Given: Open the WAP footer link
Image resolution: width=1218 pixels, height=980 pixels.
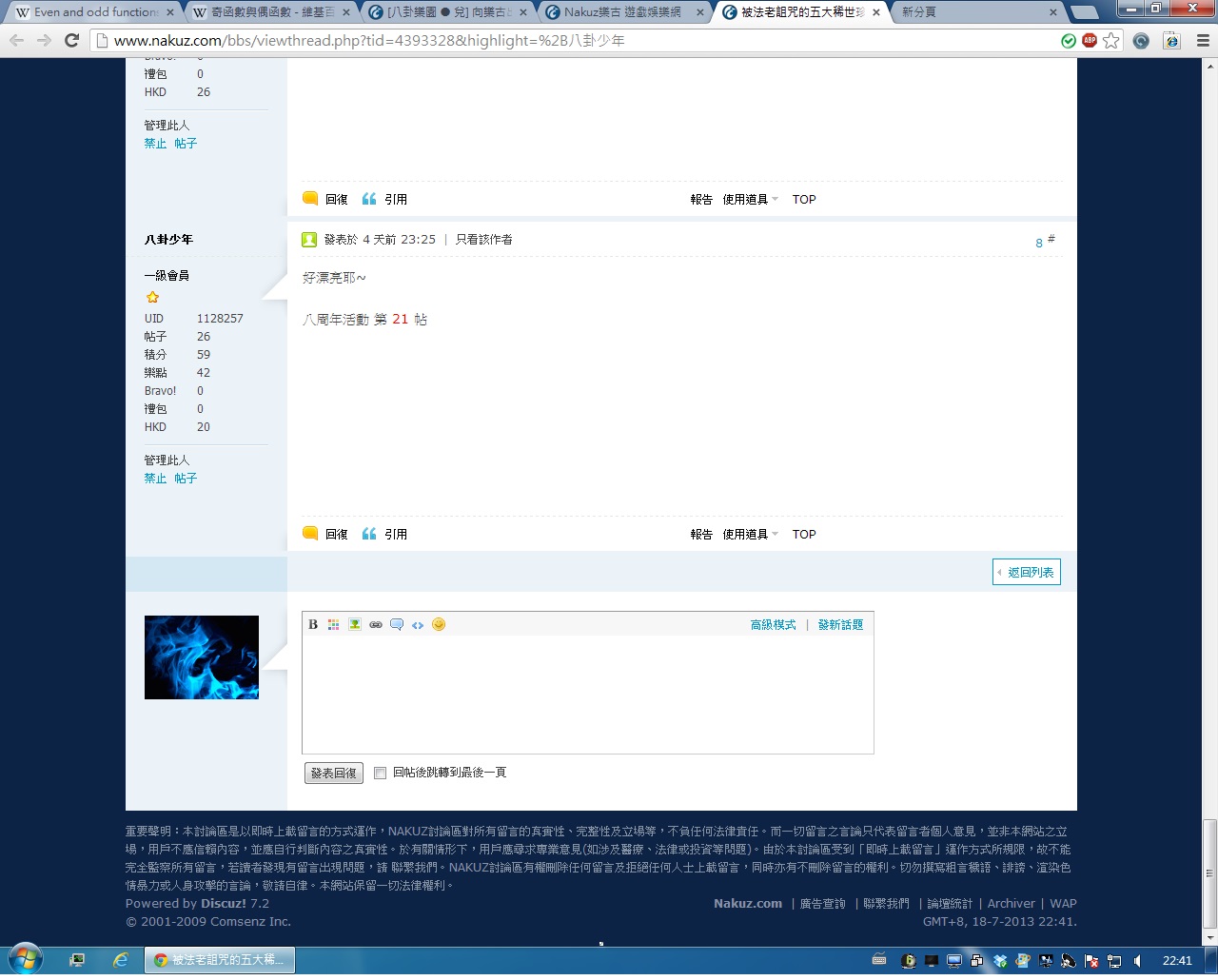Looking at the screenshot, I should tap(1064, 904).
